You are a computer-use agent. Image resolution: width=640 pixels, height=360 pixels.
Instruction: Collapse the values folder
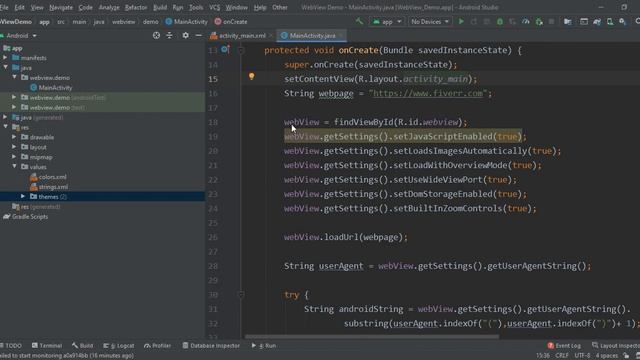pyautogui.click(x=14, y=167)
